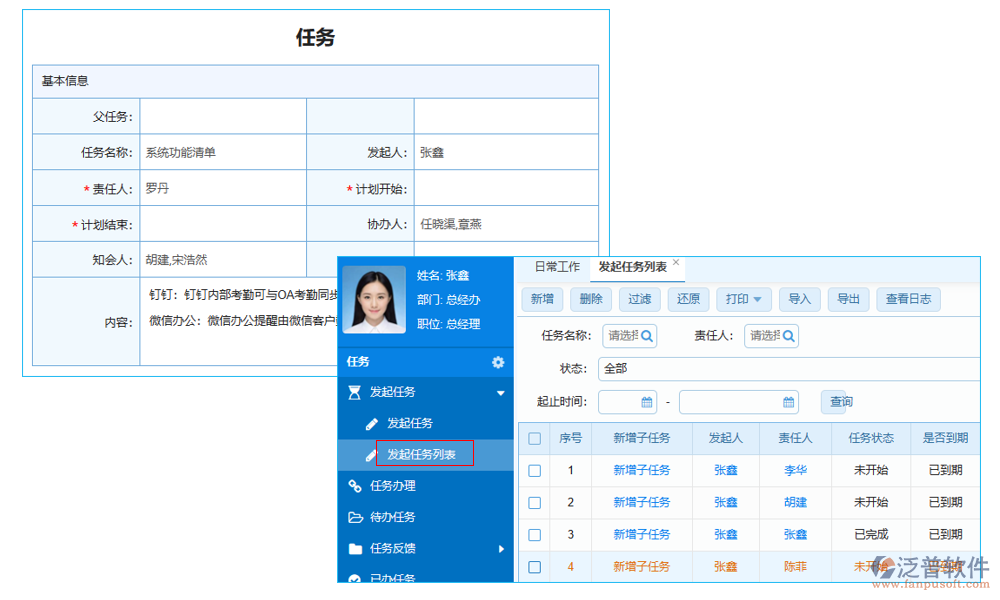Image resolution: width=1000 pixels, height=600 pixels.
Task: Click the hourglass icon beside 发起任务
Action: (356, 391)
